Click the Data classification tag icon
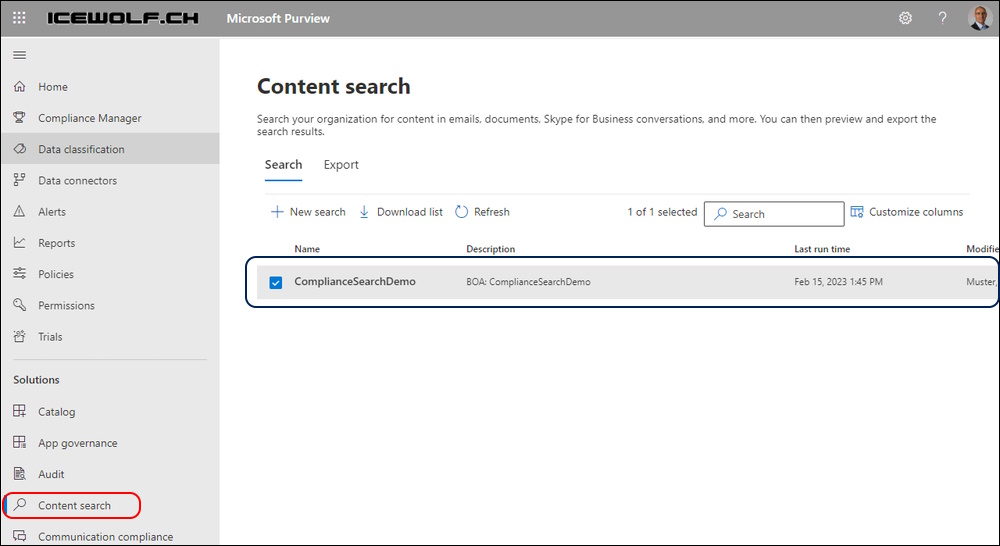 20,149
